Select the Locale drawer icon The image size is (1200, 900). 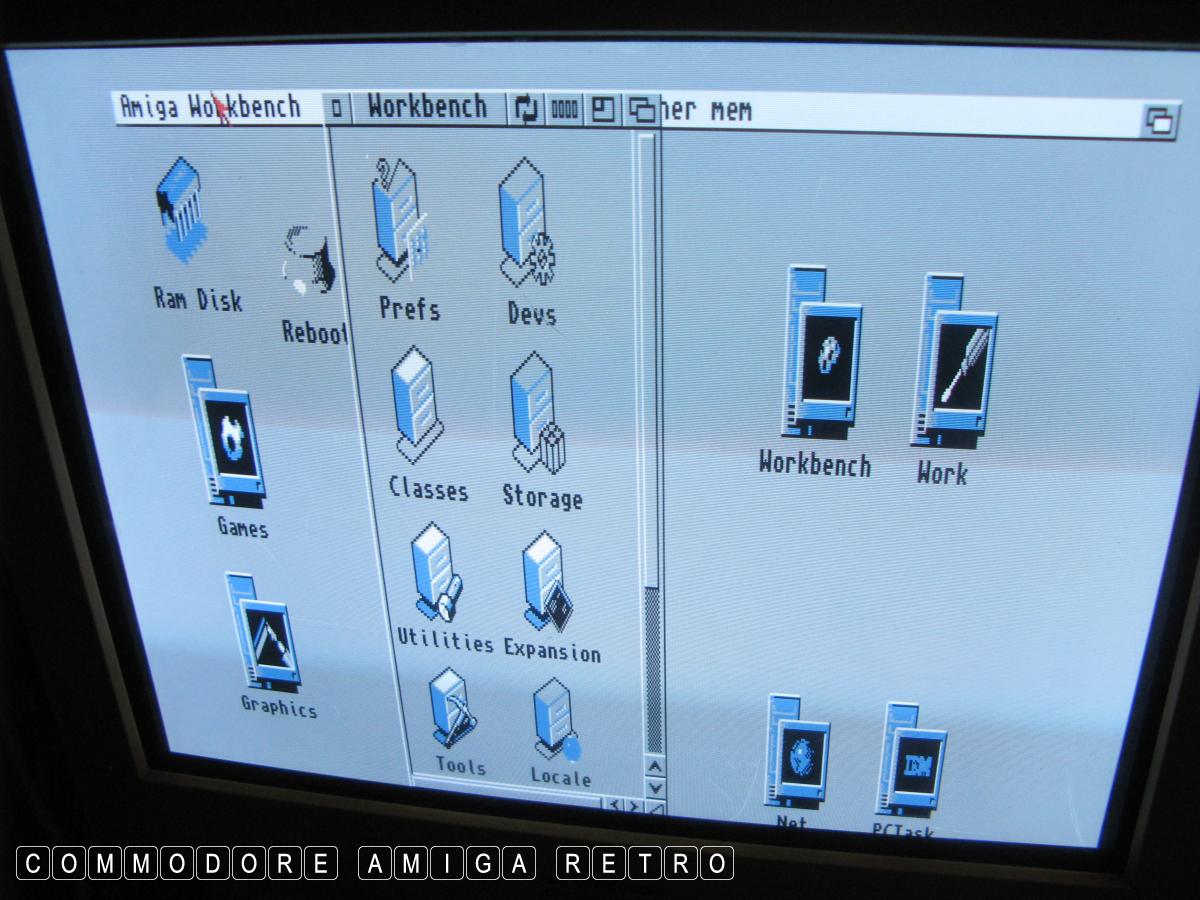[x=557, y=720]
